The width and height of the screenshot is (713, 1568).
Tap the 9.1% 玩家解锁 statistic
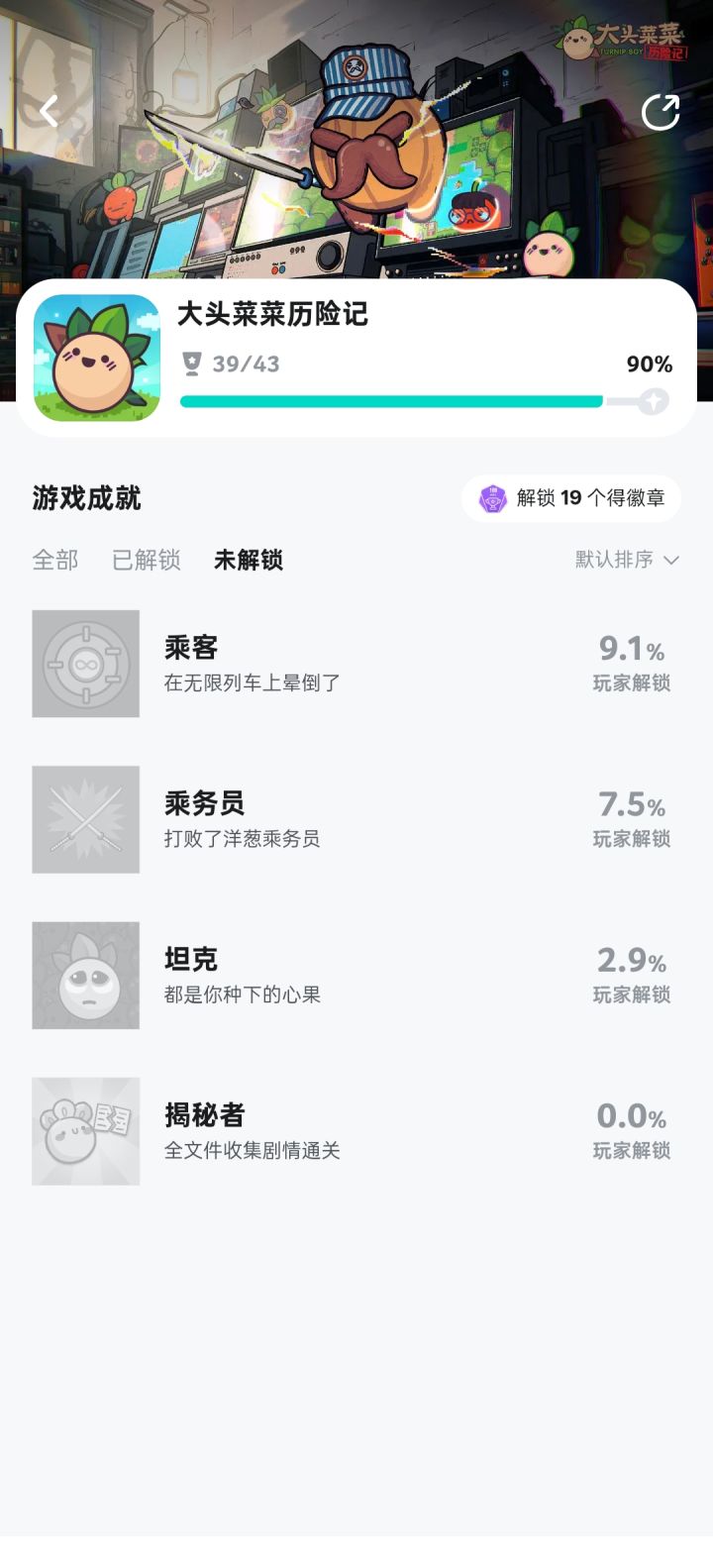coord(632,664)
